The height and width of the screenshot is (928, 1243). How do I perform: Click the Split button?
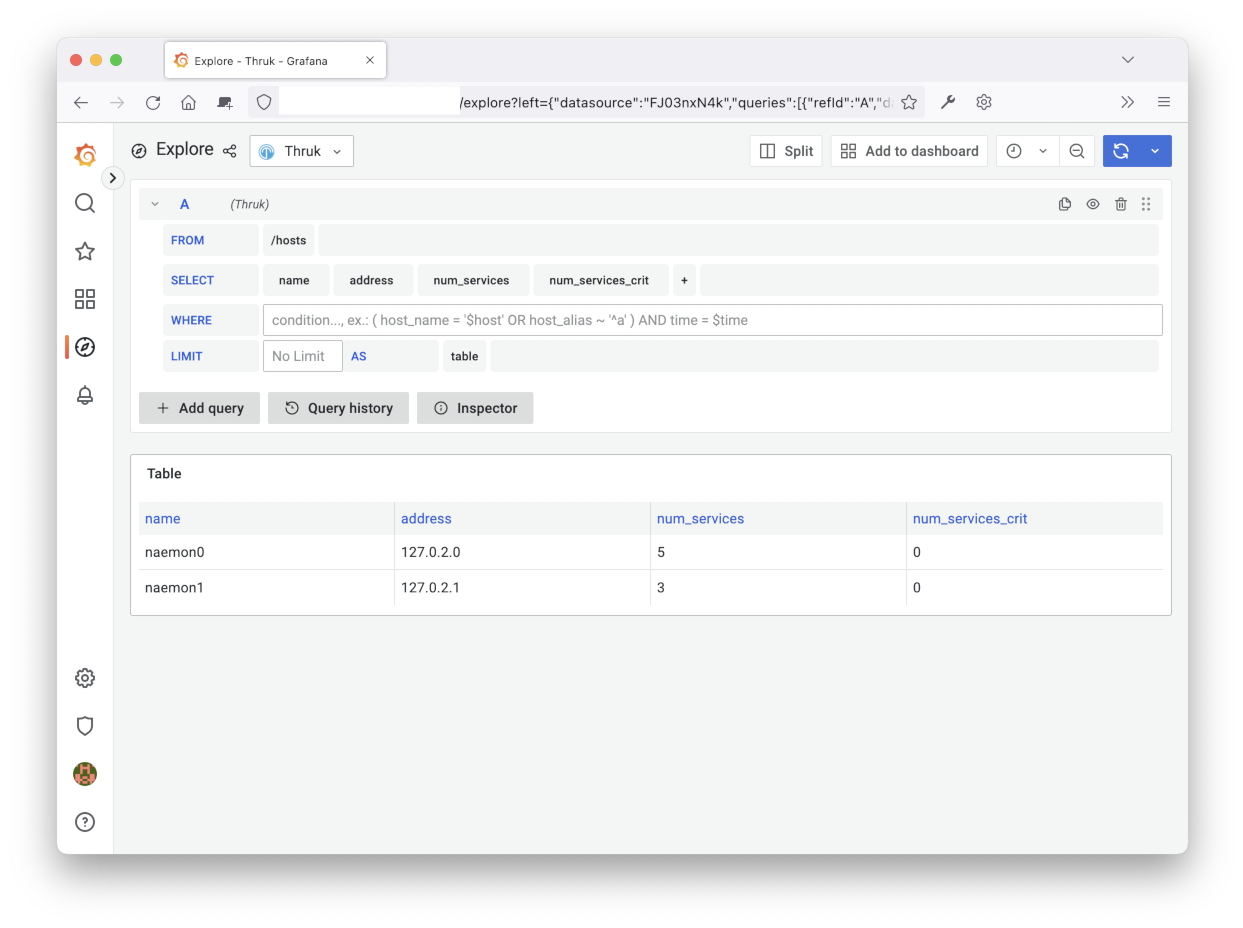pos(786,151)
